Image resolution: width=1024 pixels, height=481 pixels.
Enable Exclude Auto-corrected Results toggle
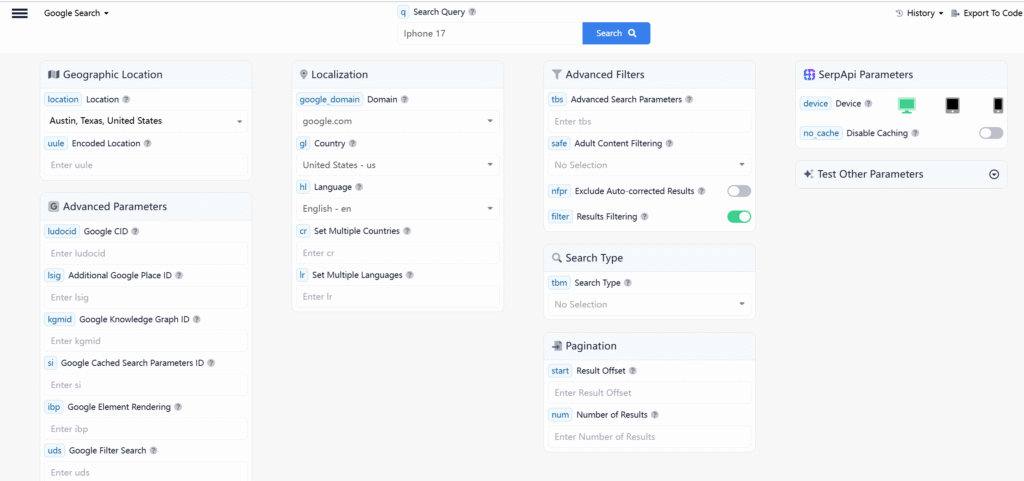[x=738, y=191]
